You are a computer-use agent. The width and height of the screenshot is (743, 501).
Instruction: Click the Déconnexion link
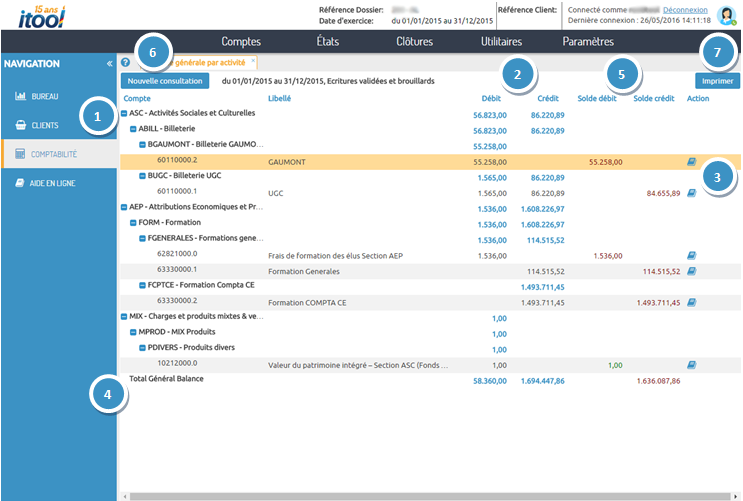click(x=685, y=8)
